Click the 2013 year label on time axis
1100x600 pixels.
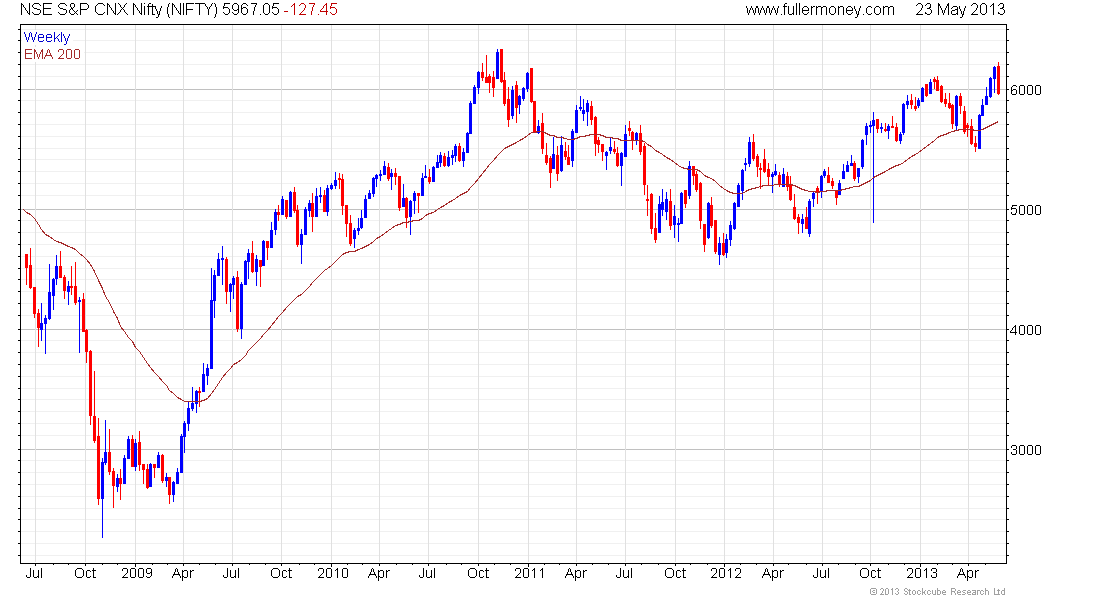(922, 573)
